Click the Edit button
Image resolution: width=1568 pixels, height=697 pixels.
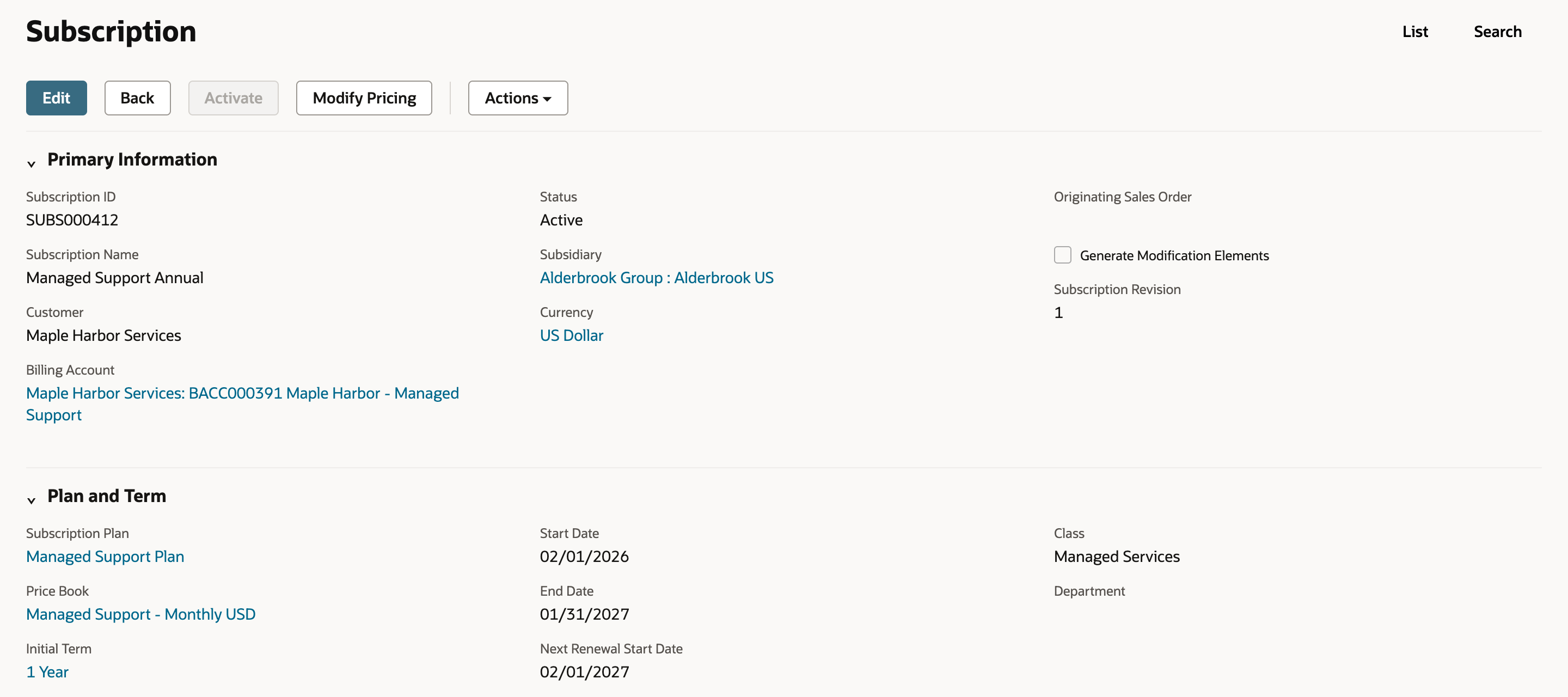click(56, 98)
